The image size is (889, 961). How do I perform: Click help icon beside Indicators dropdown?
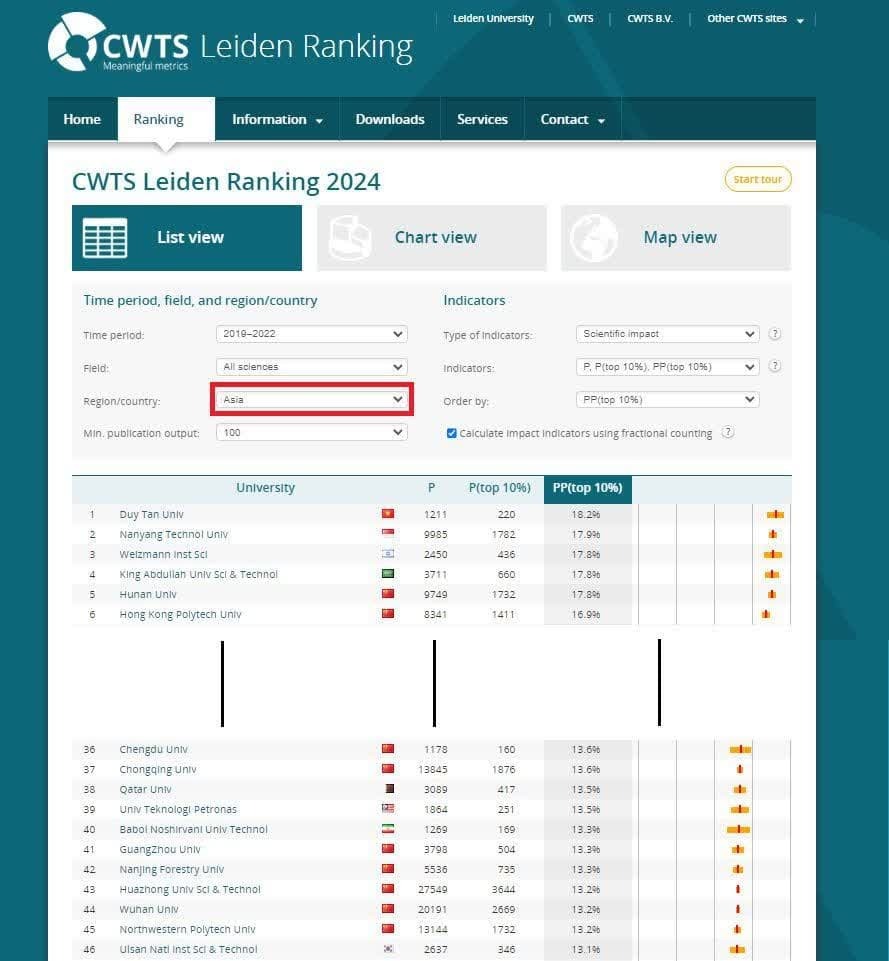point(774,367)
